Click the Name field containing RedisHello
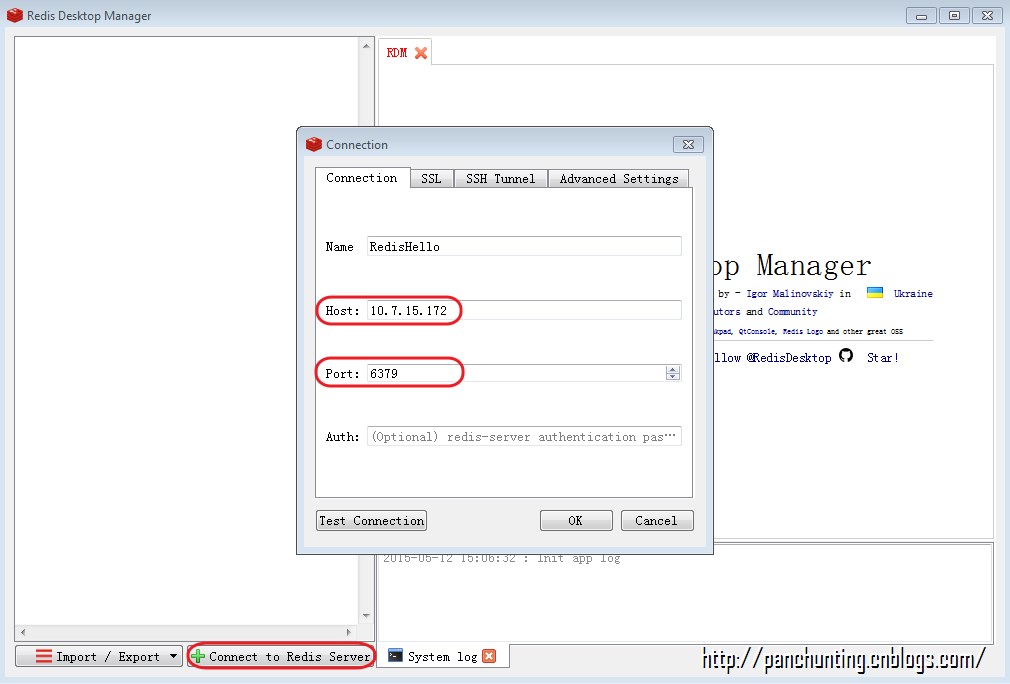This screenshot has height=684, width=1010. click(x=524, y=246)
